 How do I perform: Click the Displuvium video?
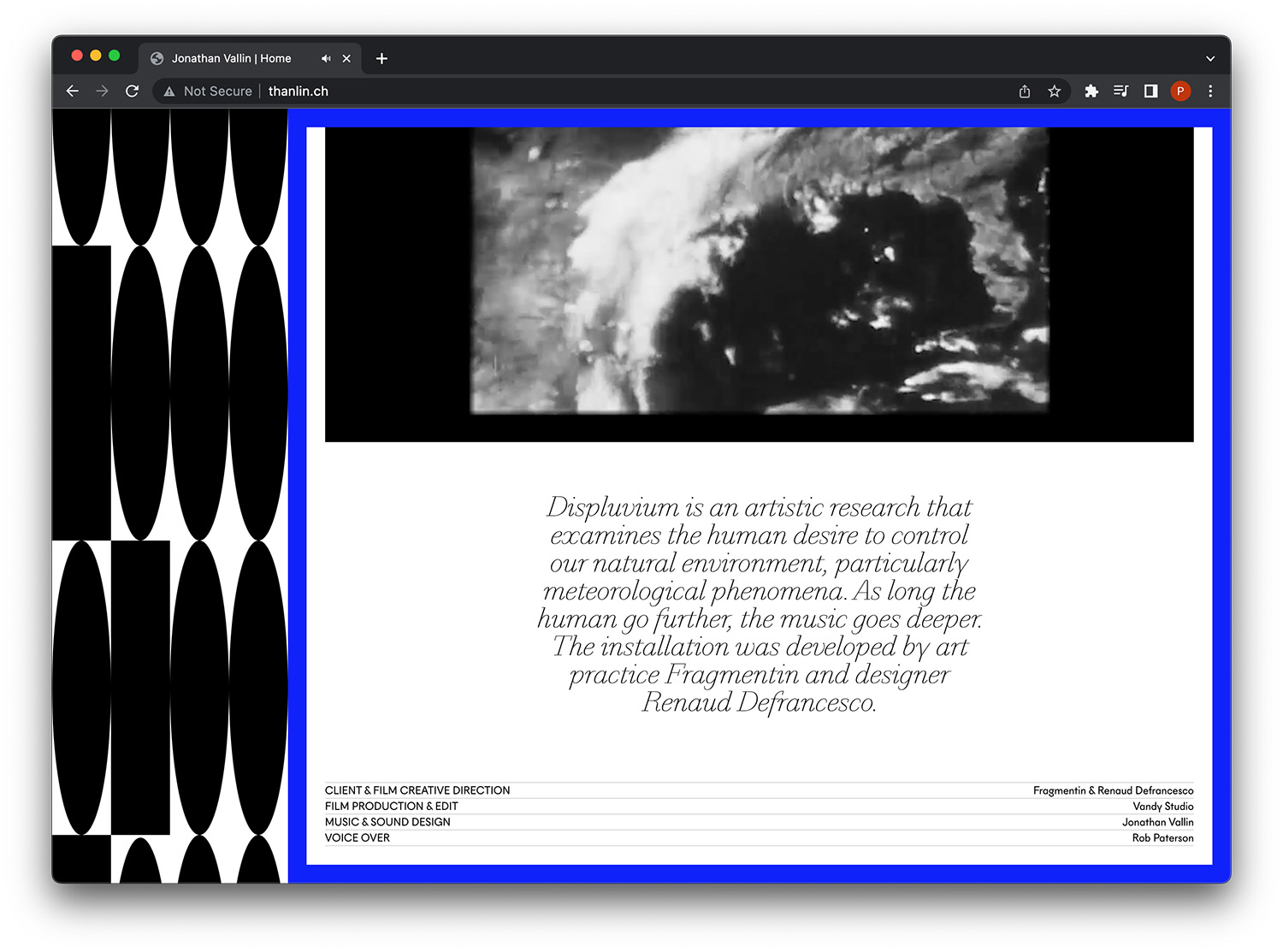(759, 284)
